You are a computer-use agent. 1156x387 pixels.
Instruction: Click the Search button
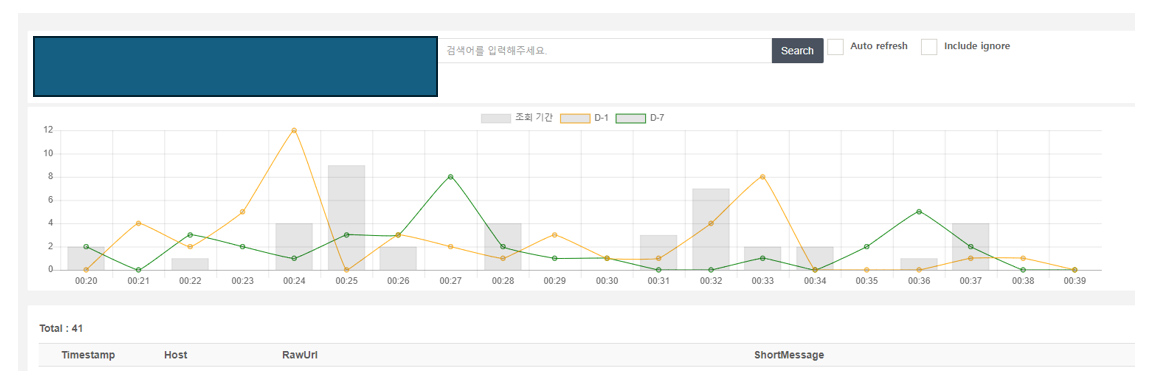tap(797, 50)
